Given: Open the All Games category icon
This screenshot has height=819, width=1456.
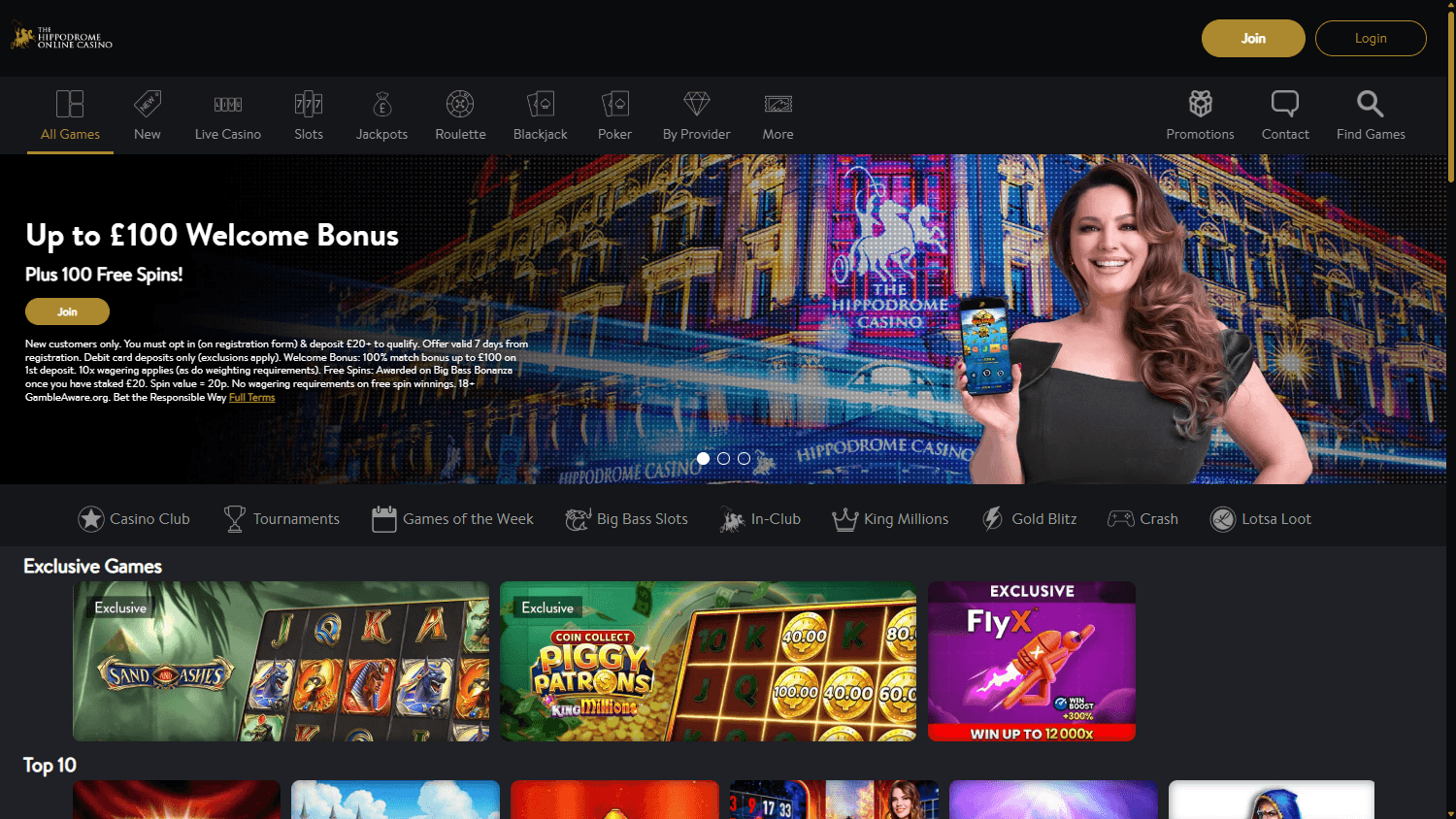Looking at the screenshot, I should tap(70, 104).
